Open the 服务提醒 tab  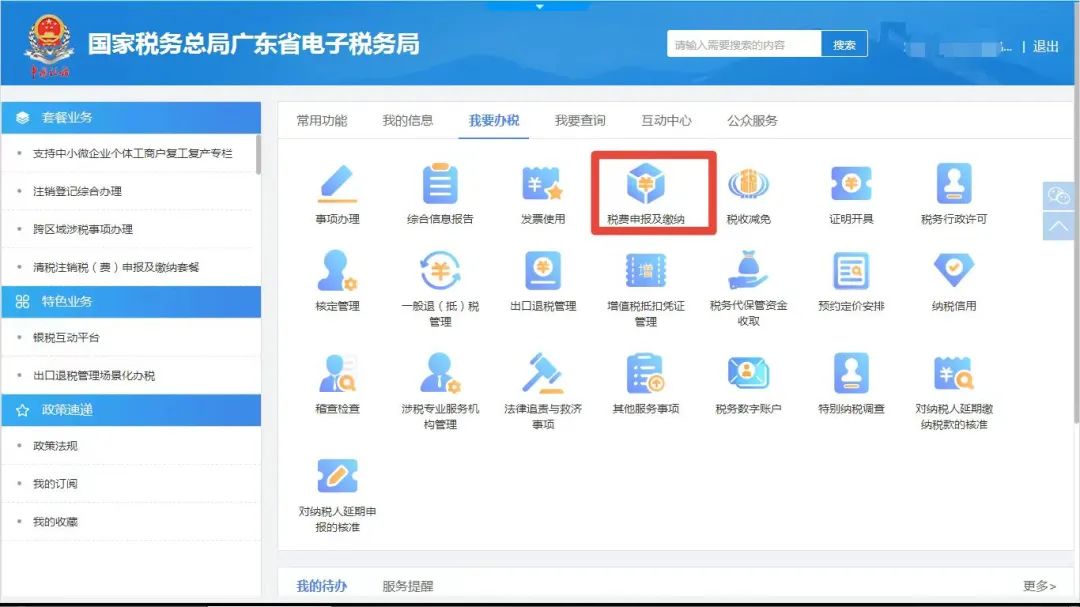pyautogui.click(x=408, y=586)
